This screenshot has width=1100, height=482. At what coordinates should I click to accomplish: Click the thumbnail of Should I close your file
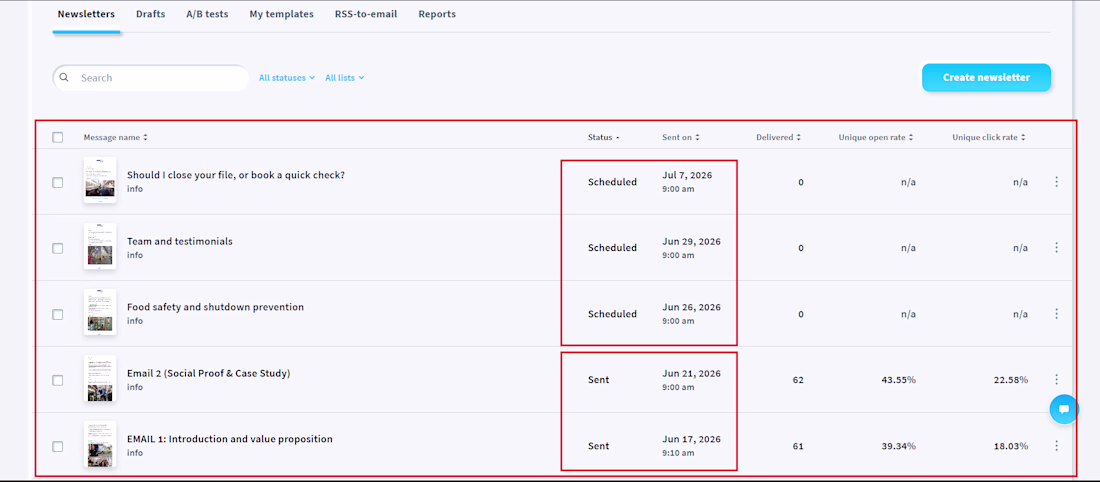coord(100,180)
